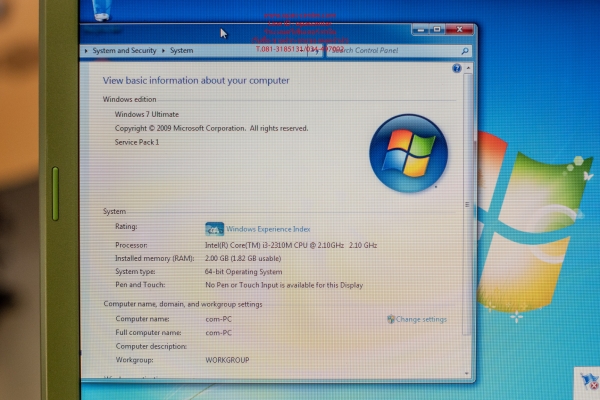Click the vertical scrollbar thumb

coord(467,204)
